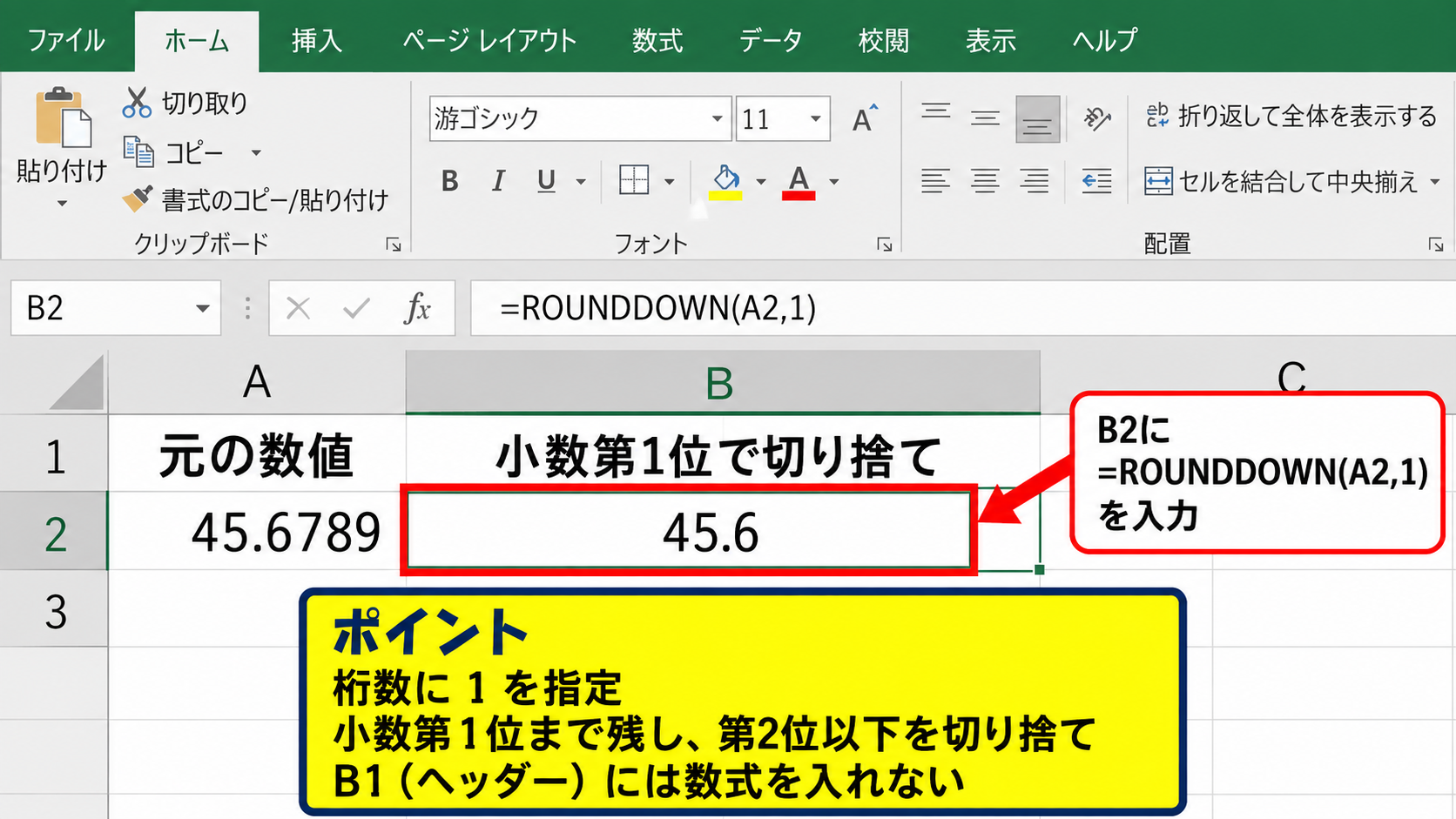This screenshot has height=819, width=1456.
Task: Click the cancel X icon in formula bar
Action: point(299,308)
